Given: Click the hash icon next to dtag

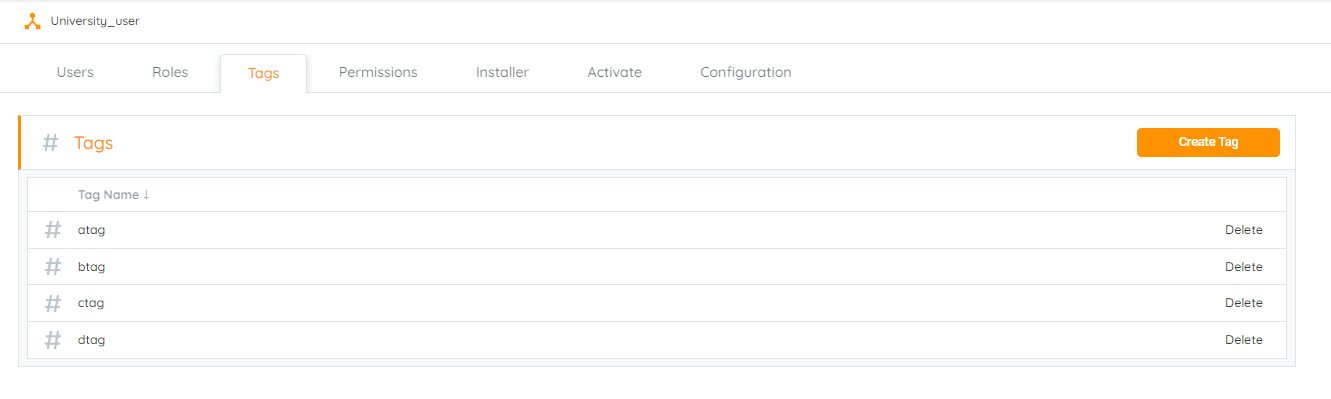Looking at the screenshot, I should 53,340.
